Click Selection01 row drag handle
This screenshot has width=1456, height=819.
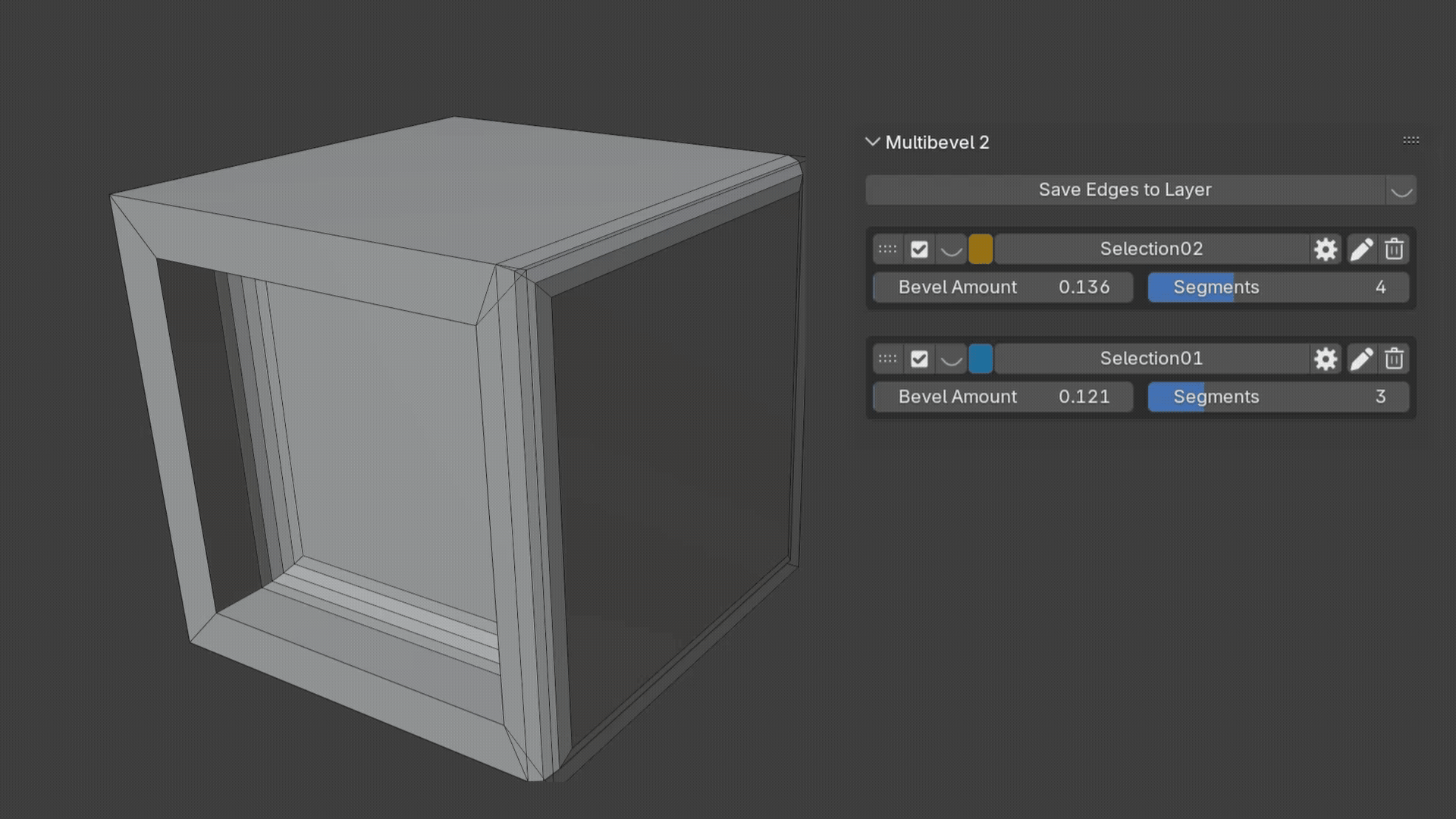[x=887, y=359]
